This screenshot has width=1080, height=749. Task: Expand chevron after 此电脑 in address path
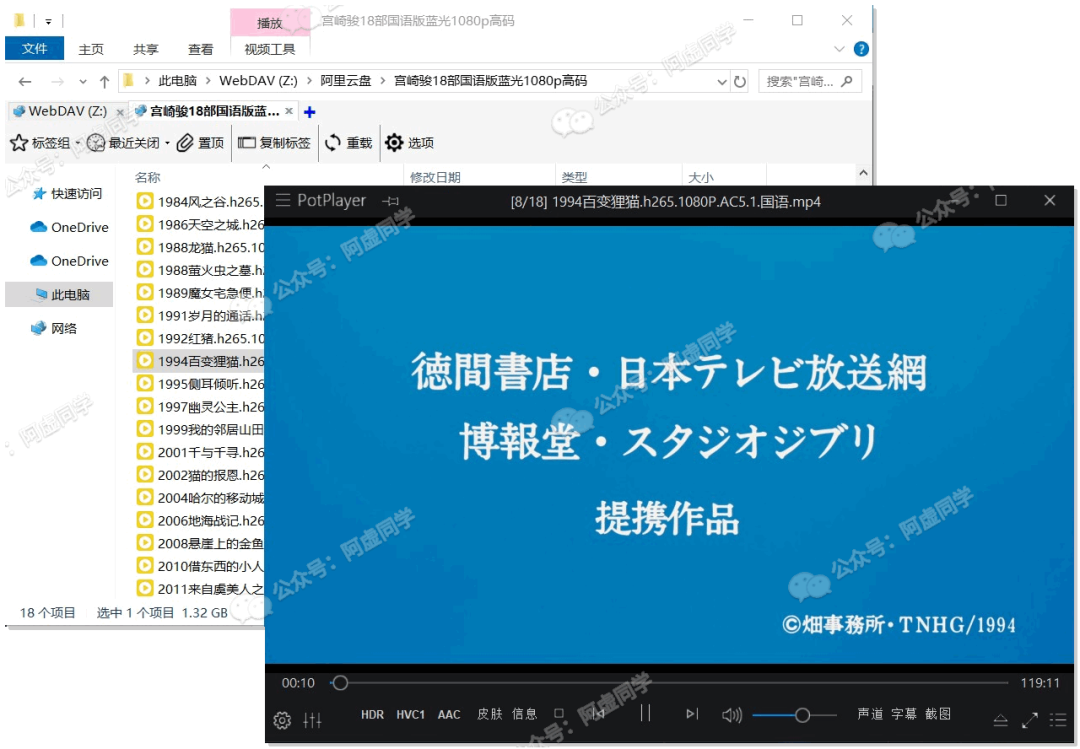coord(208,81)
